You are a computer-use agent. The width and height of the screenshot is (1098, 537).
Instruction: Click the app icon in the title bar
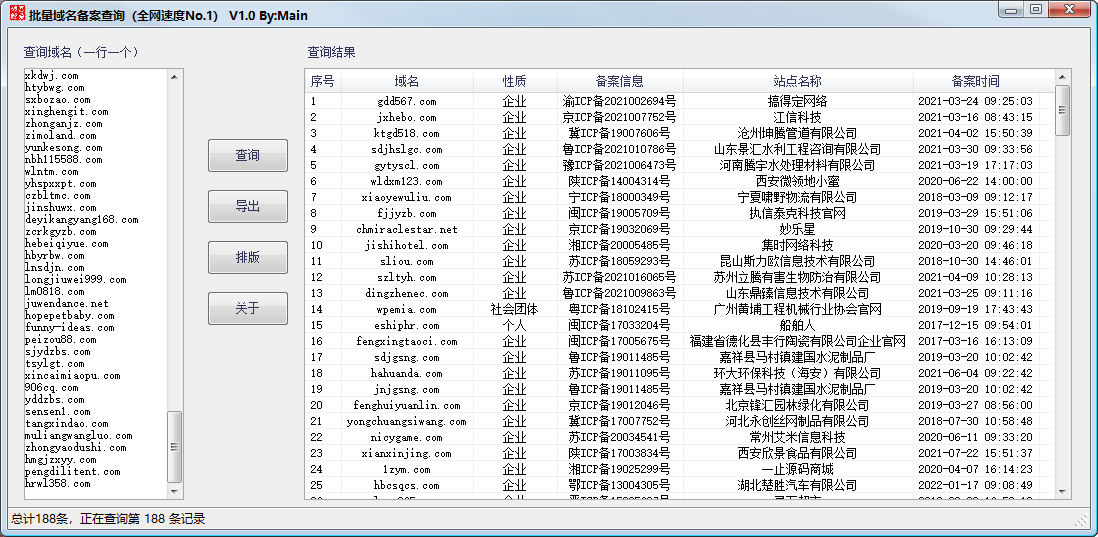[14, 14]
